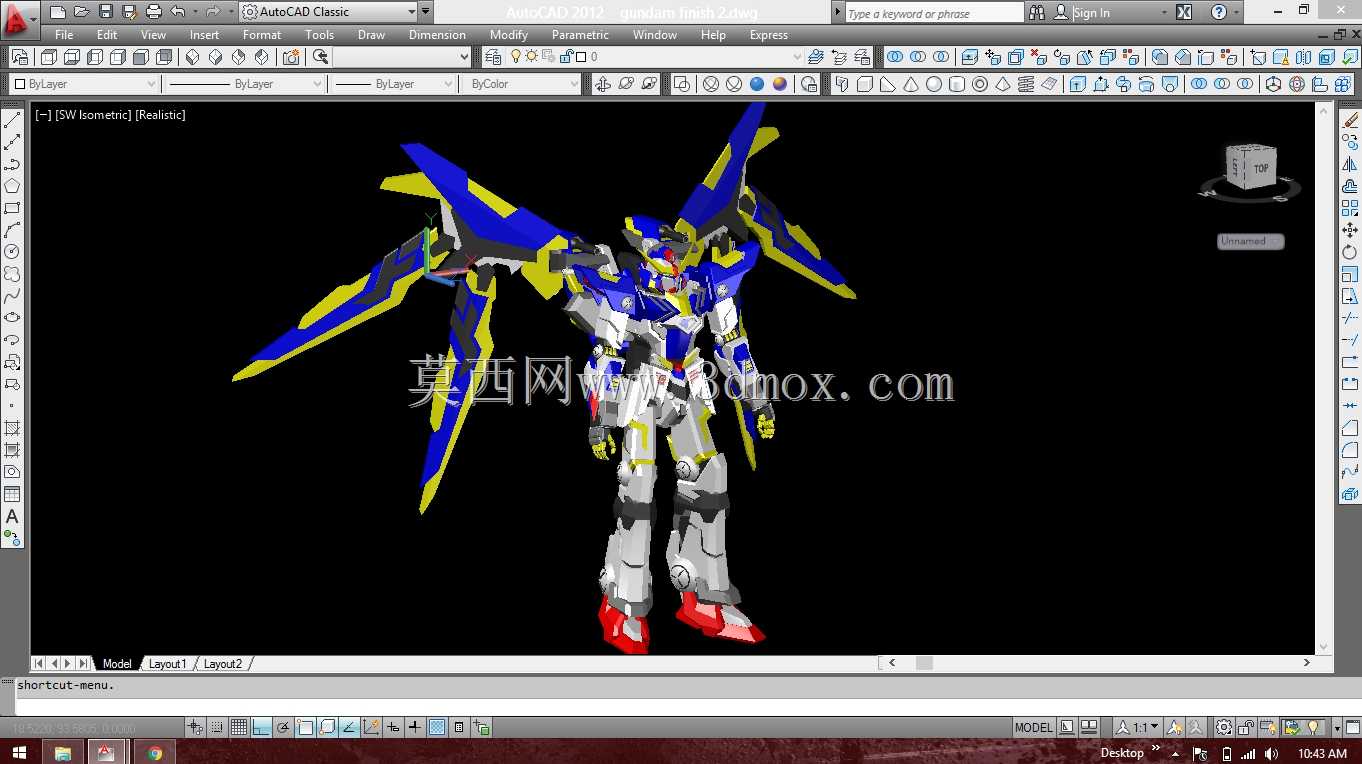
Task: Choose the Torus solid tool
Action: (980, 84)
